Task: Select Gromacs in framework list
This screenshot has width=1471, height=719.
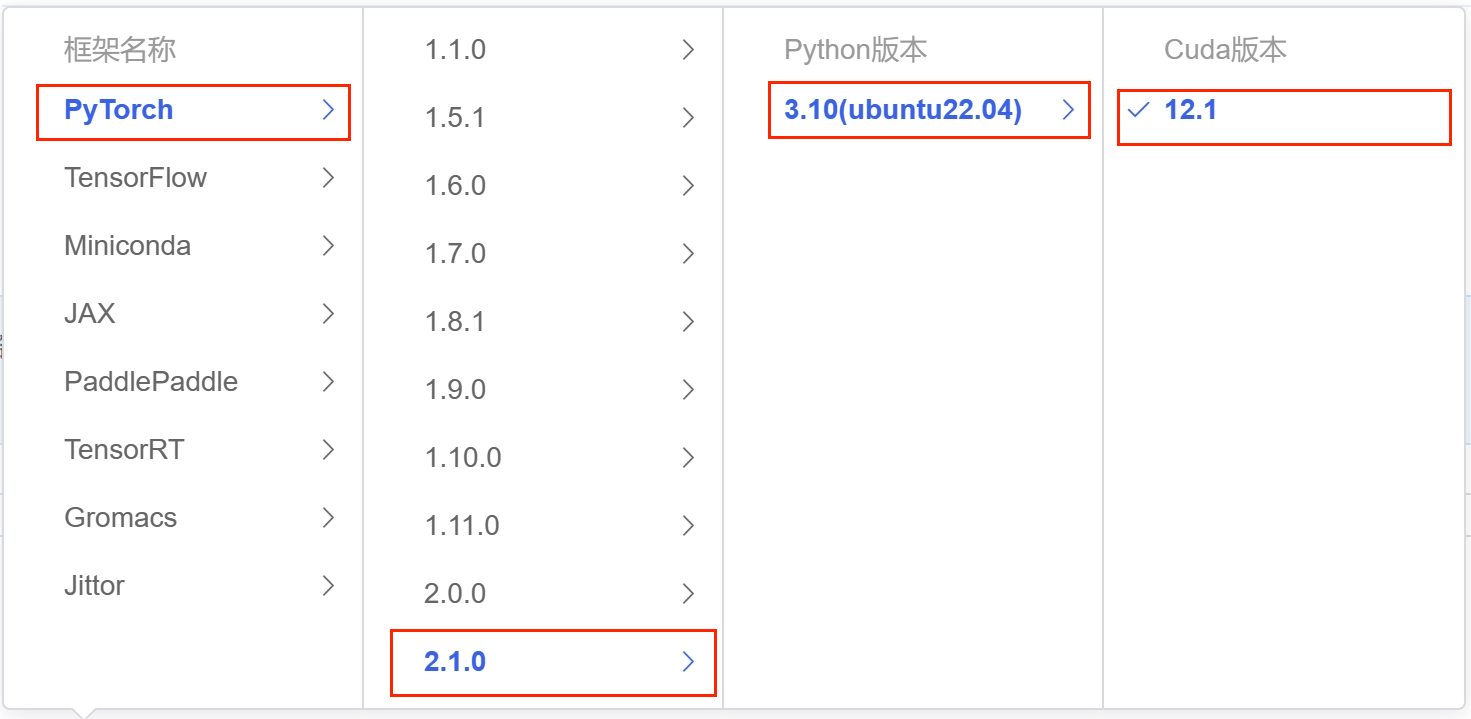Action: (120, 518)
